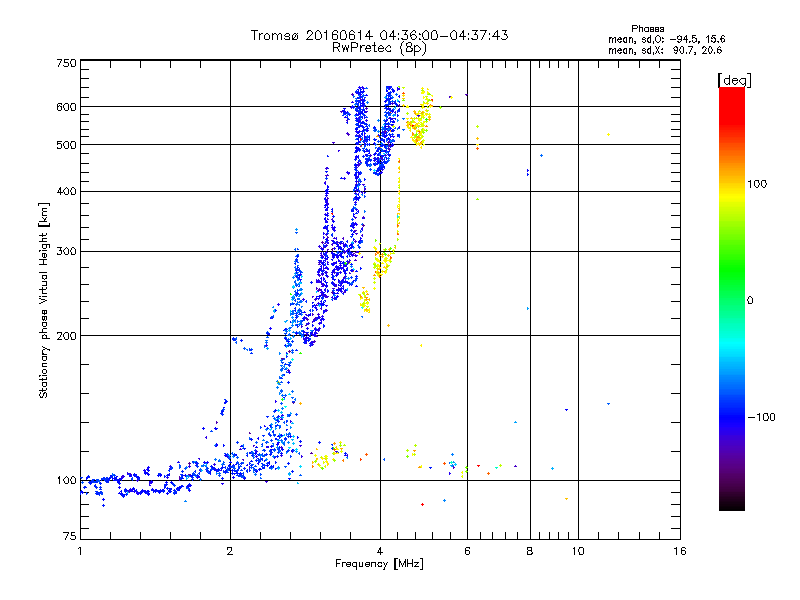Click the 'Phases' header label
800x600 pixels.
[647, 29]
